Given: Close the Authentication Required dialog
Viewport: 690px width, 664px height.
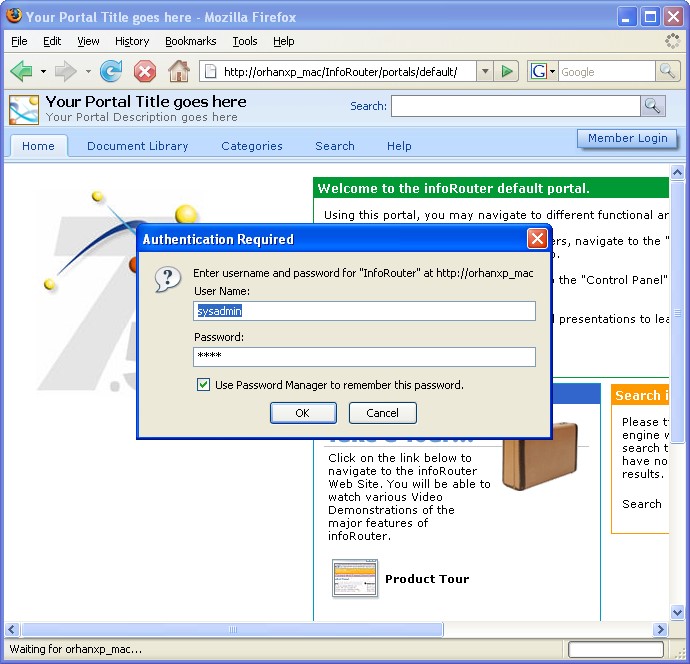Looking at the screenshot, I should coord(537,239).
